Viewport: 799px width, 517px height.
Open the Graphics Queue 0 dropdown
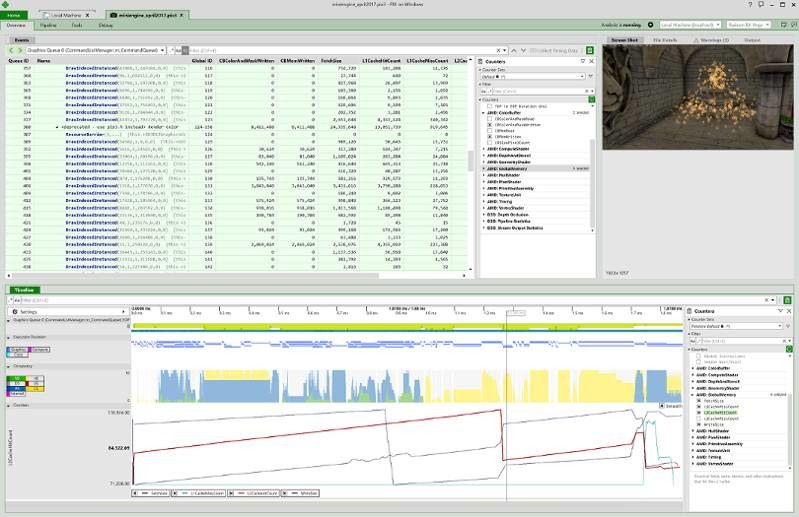tap(96, 50)
